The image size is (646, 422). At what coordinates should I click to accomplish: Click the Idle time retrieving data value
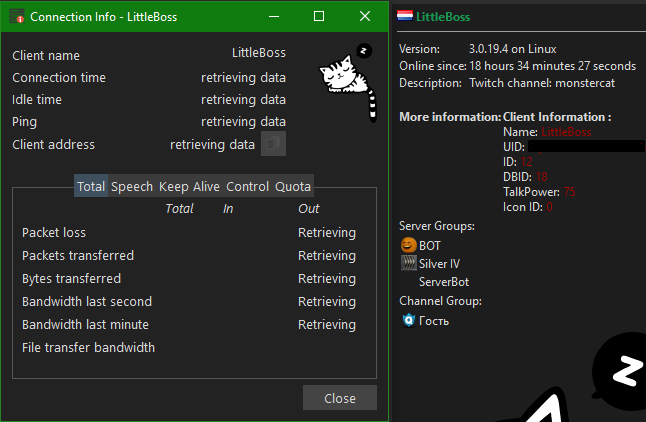click(243, 99)
